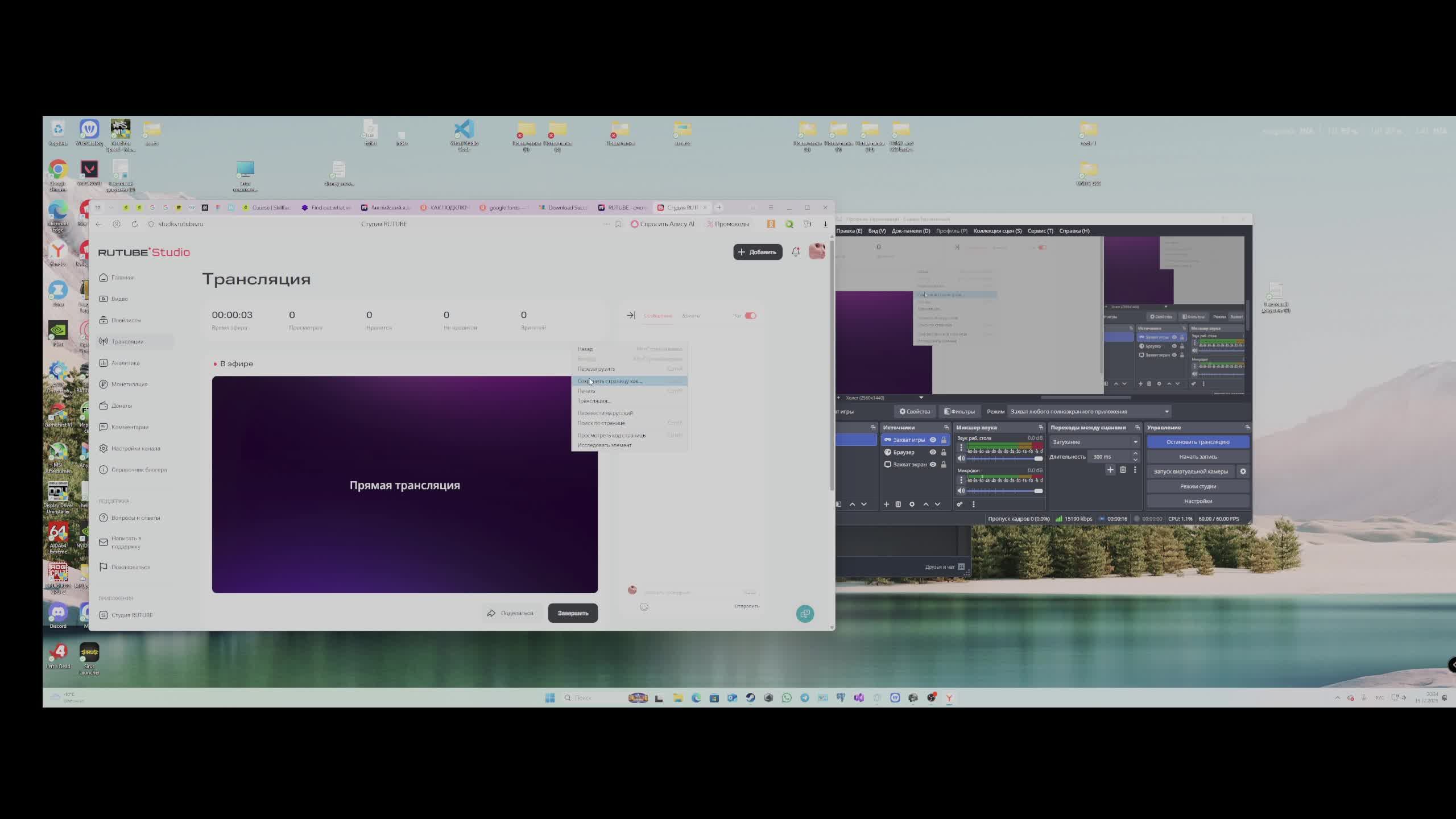The image size is (1456, 819).
Task: Open Монетизация in the sidebar
Action: click(x=123, y=384)
